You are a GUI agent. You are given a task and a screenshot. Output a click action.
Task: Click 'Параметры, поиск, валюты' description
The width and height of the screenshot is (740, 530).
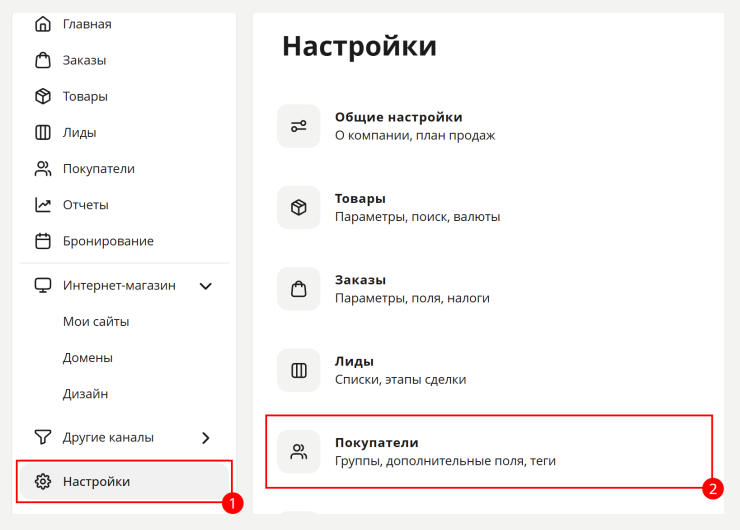point(418,217)
